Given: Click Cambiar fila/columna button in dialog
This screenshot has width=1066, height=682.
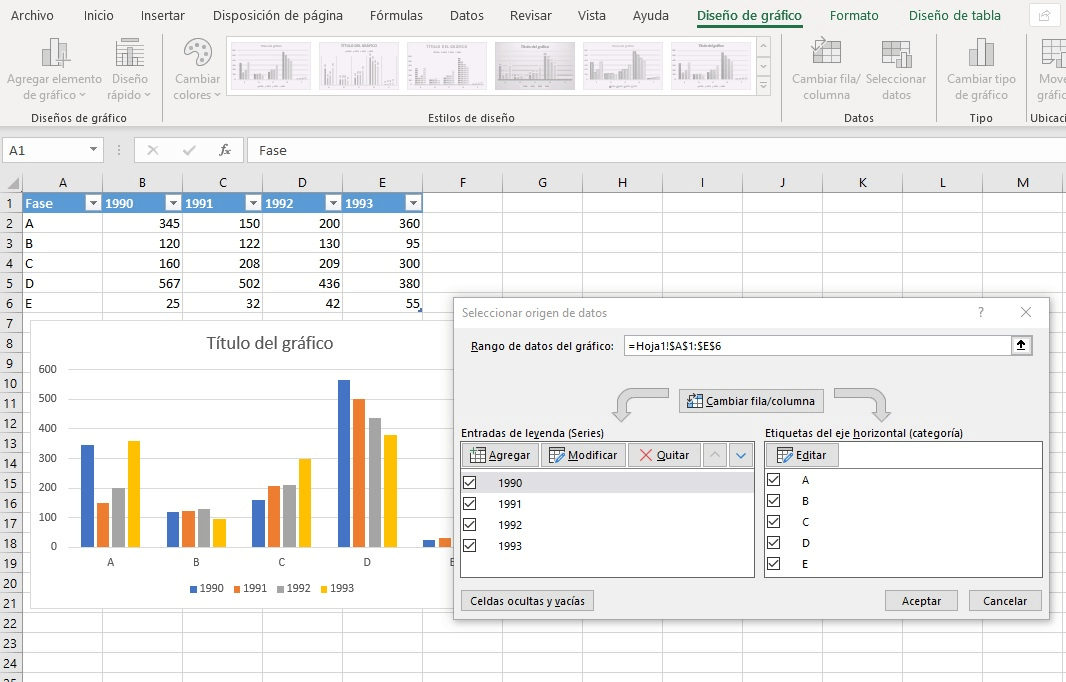Looking at the screenshot, I should tap(751, 400).
